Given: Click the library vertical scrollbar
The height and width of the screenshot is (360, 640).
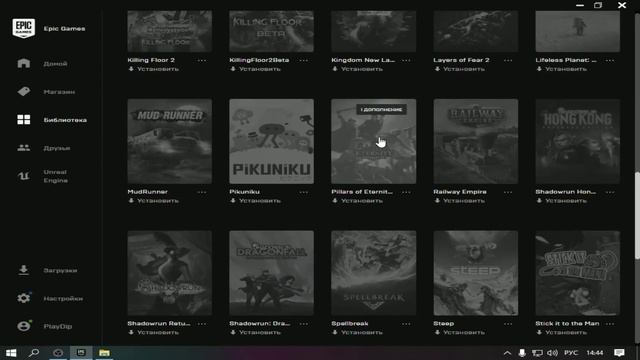Looking at the screenshot, I should tap(637, 216).
